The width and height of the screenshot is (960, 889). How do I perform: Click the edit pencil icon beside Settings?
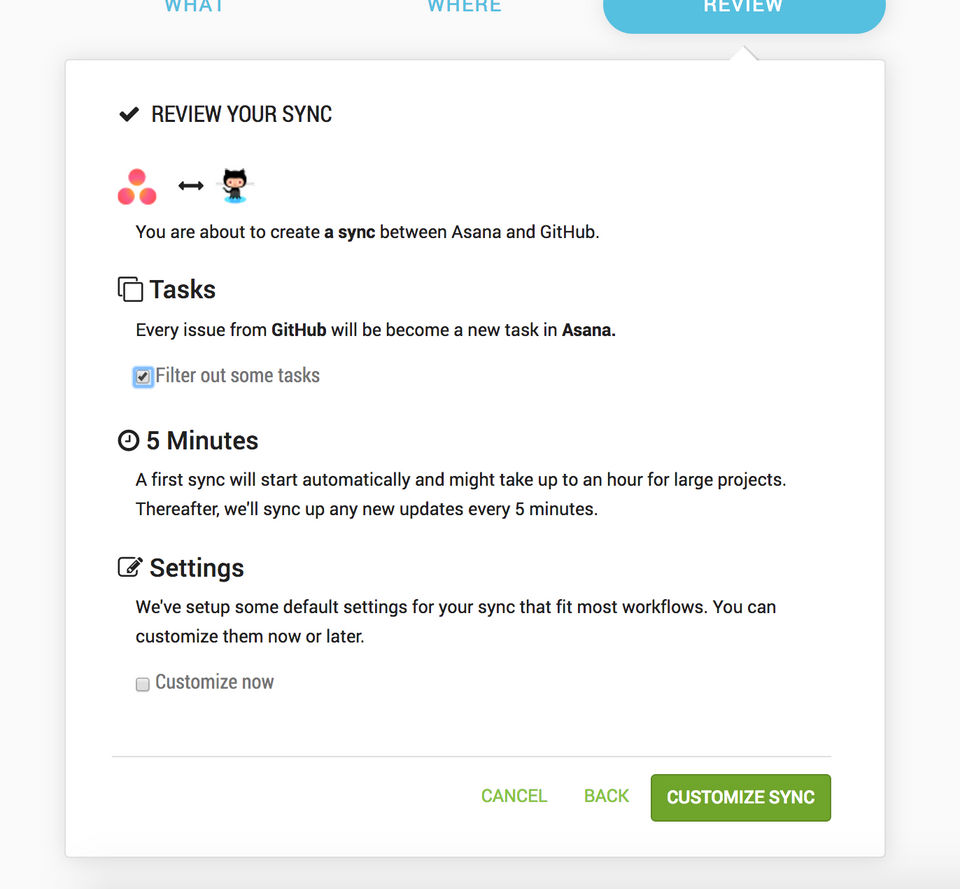[x=130, y=568]
